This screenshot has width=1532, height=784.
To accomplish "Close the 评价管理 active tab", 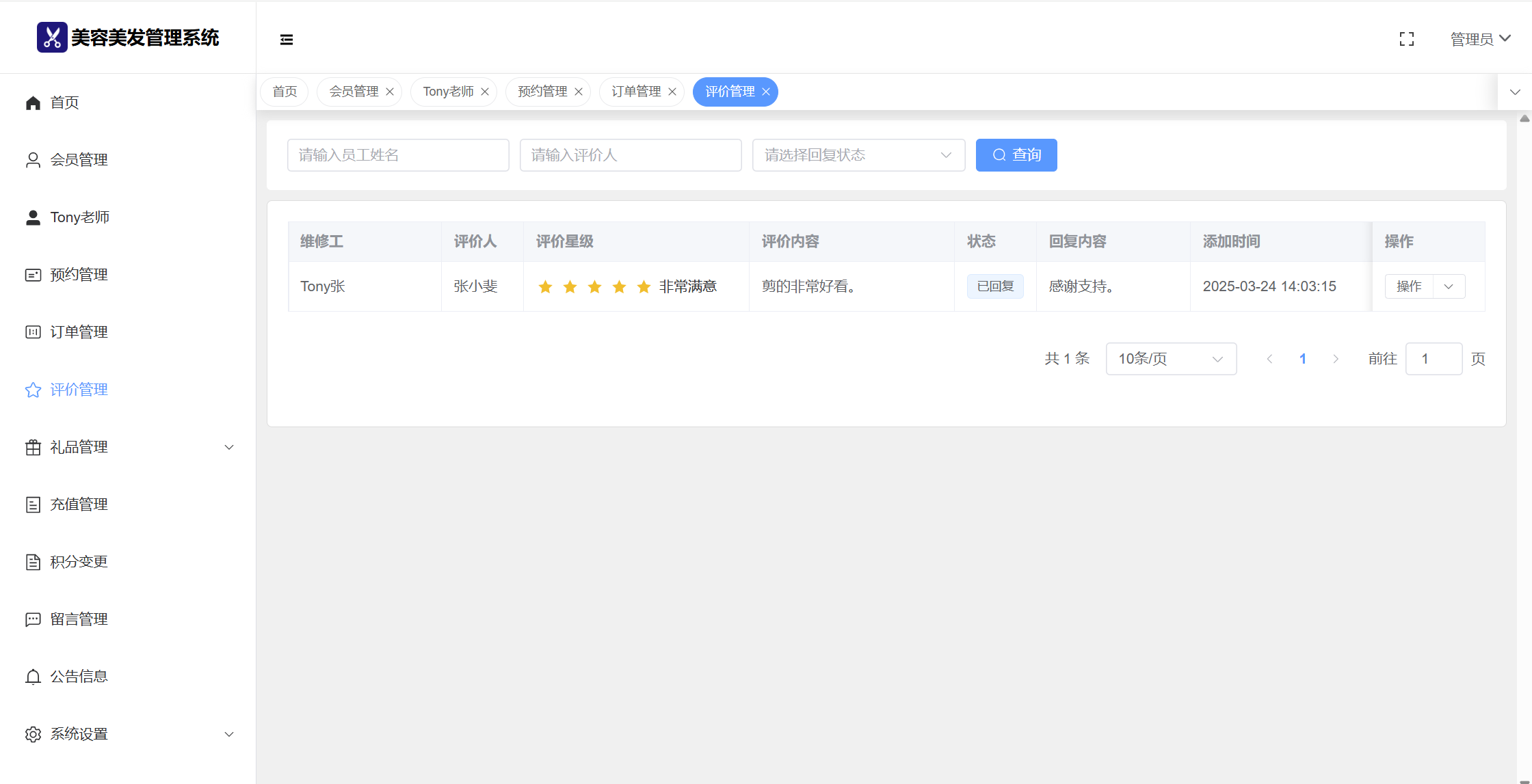I will click(766, 92).
